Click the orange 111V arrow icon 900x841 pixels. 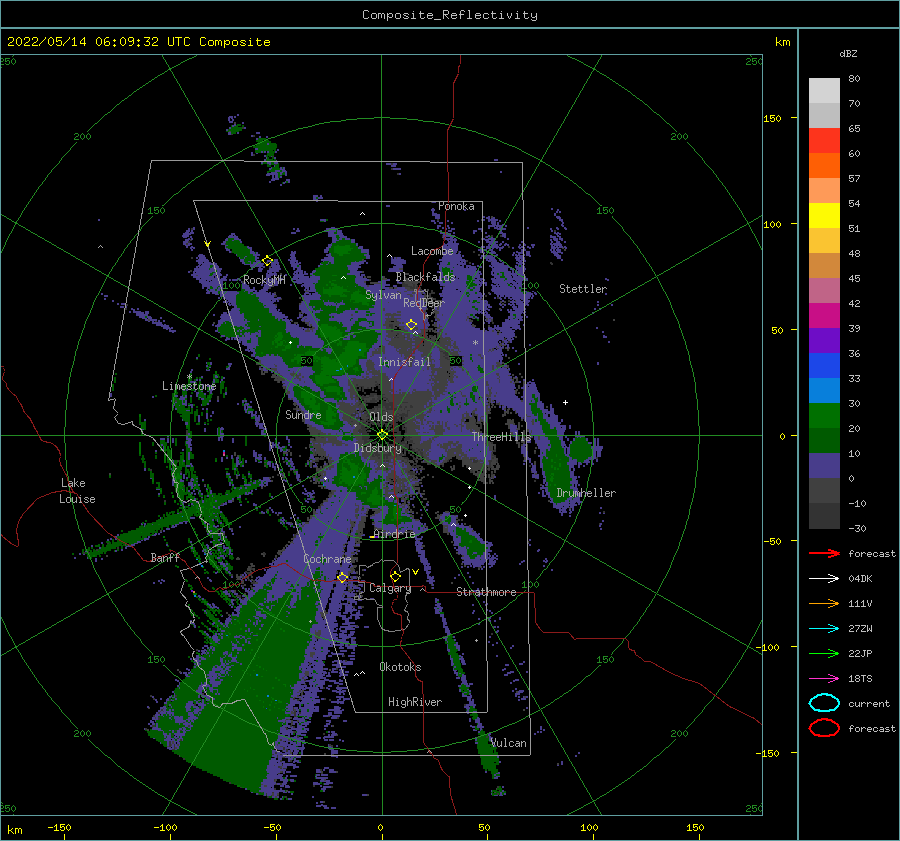824,603
